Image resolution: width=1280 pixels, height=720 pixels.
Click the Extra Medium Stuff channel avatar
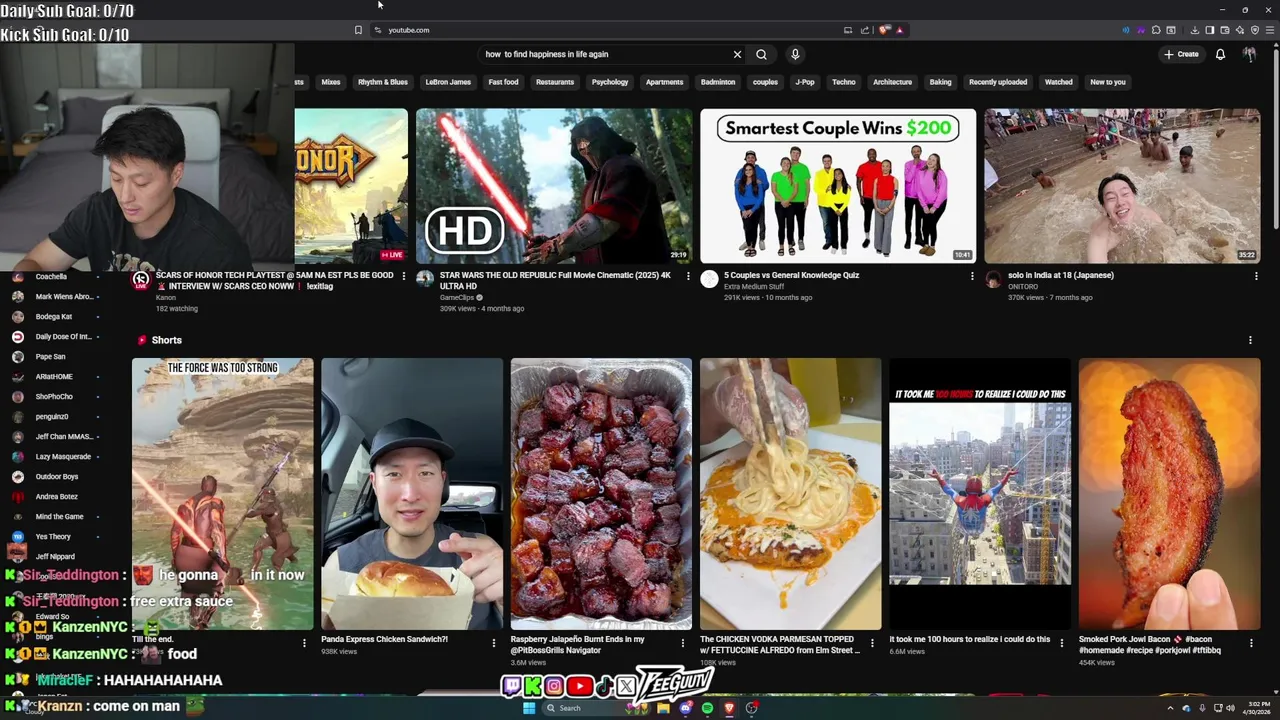point(709,279)
